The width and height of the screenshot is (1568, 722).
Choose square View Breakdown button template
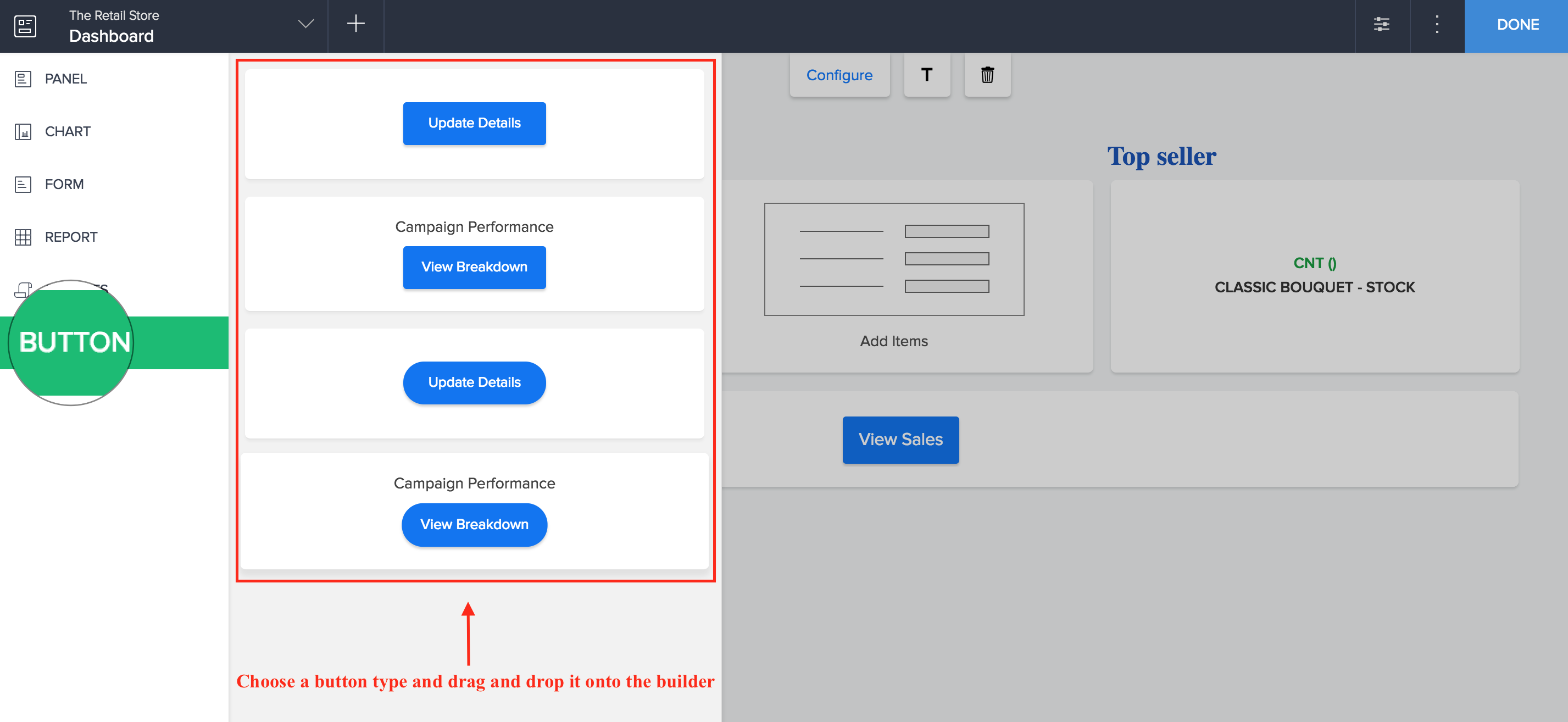474,266
